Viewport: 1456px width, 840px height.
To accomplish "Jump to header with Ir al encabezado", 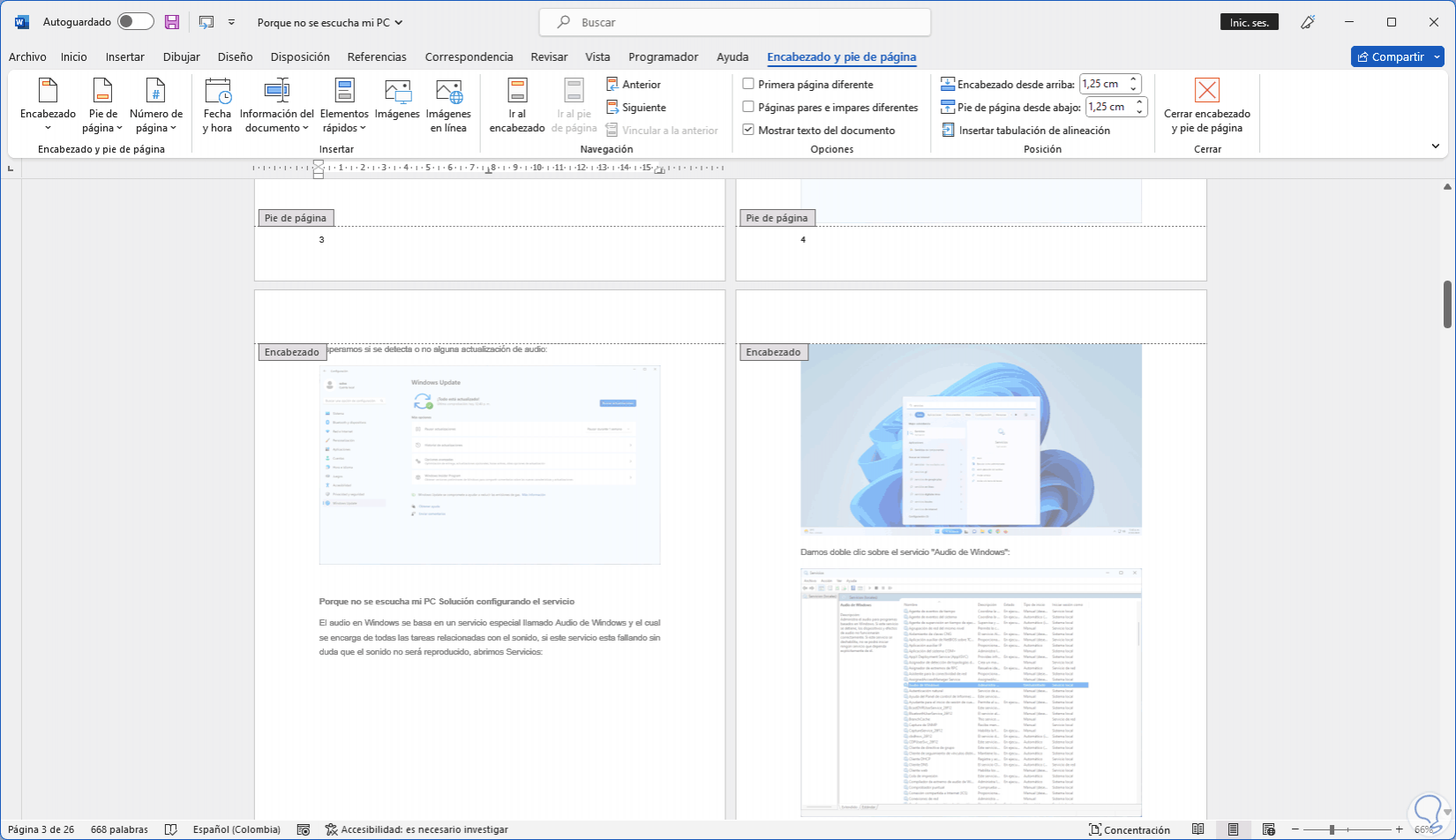I will [x=517, y=106].
